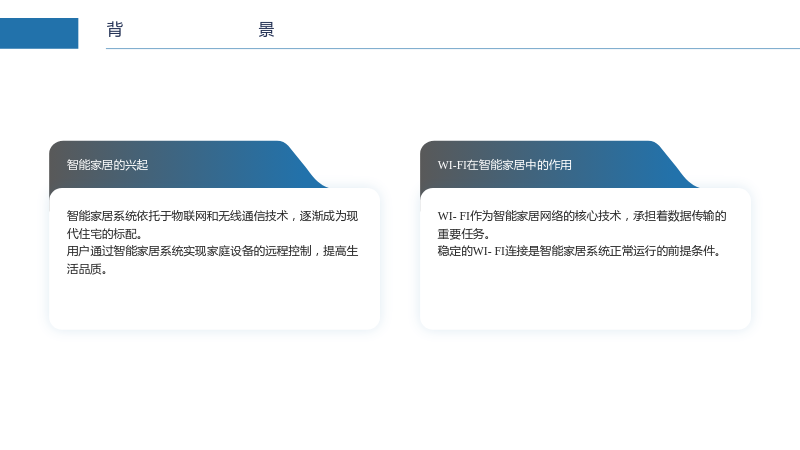Screen dimensions: 800x450
Task: Click the thin blue line under the title
Action: 453,48
